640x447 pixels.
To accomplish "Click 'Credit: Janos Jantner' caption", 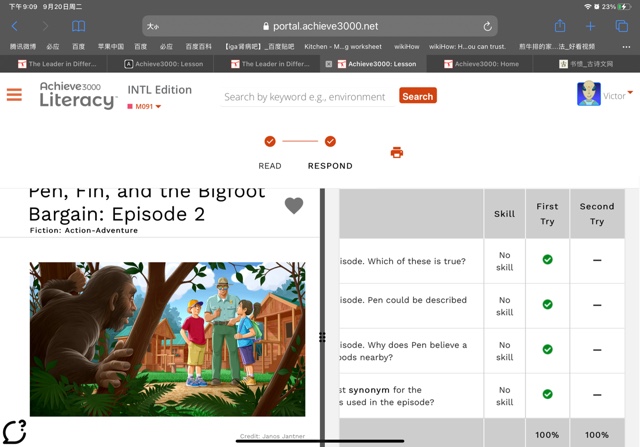I will tap(272, 436).
